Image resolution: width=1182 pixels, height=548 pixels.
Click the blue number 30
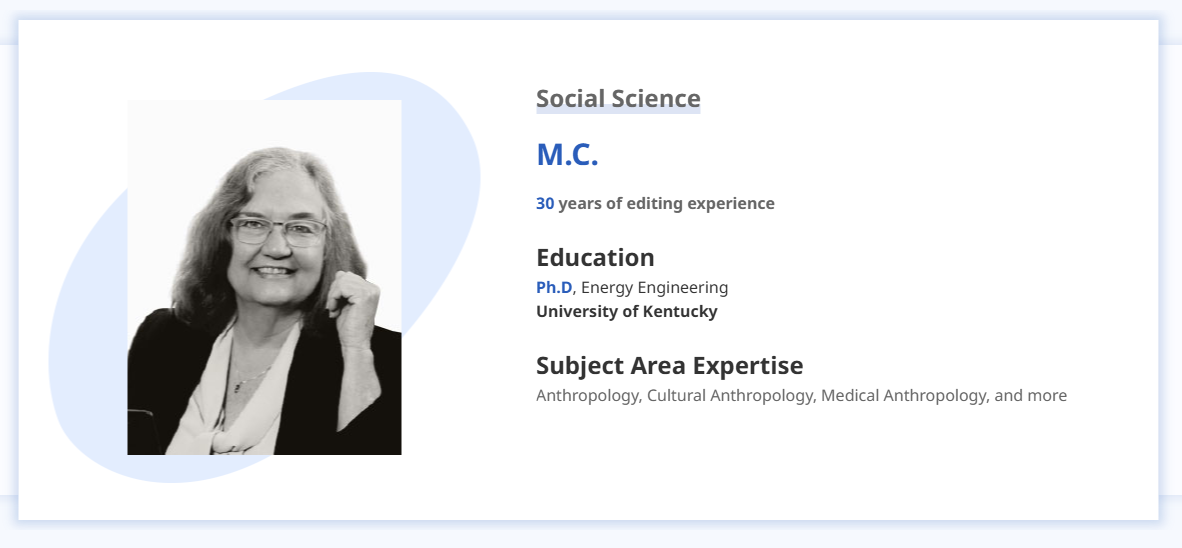pos(545,203)
